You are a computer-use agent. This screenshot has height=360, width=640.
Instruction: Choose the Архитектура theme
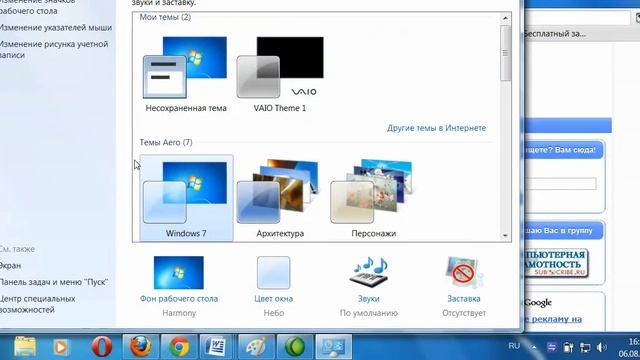click(280, 198)
